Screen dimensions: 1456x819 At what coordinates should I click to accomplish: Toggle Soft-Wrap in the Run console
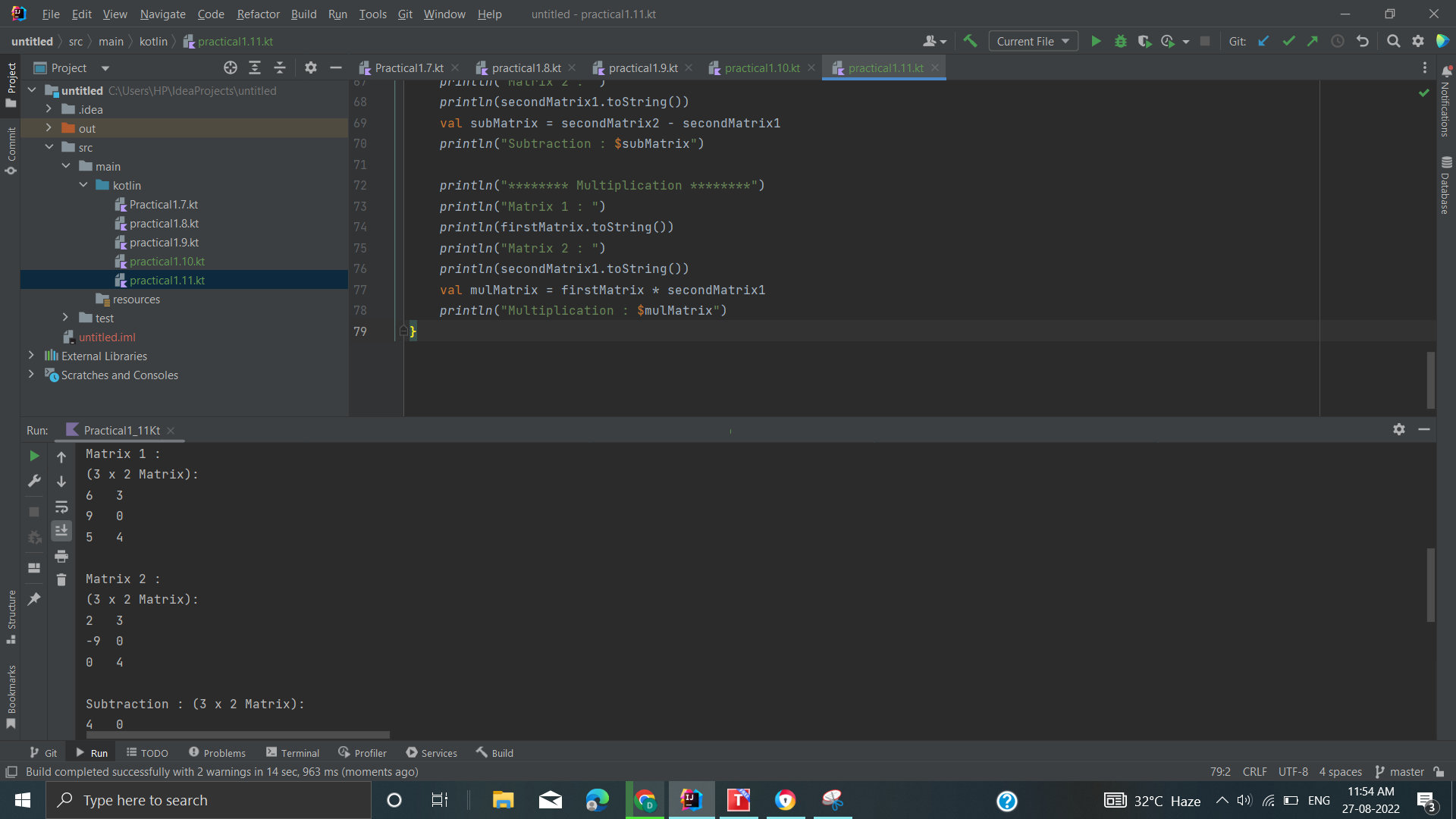tap(61, 507)
